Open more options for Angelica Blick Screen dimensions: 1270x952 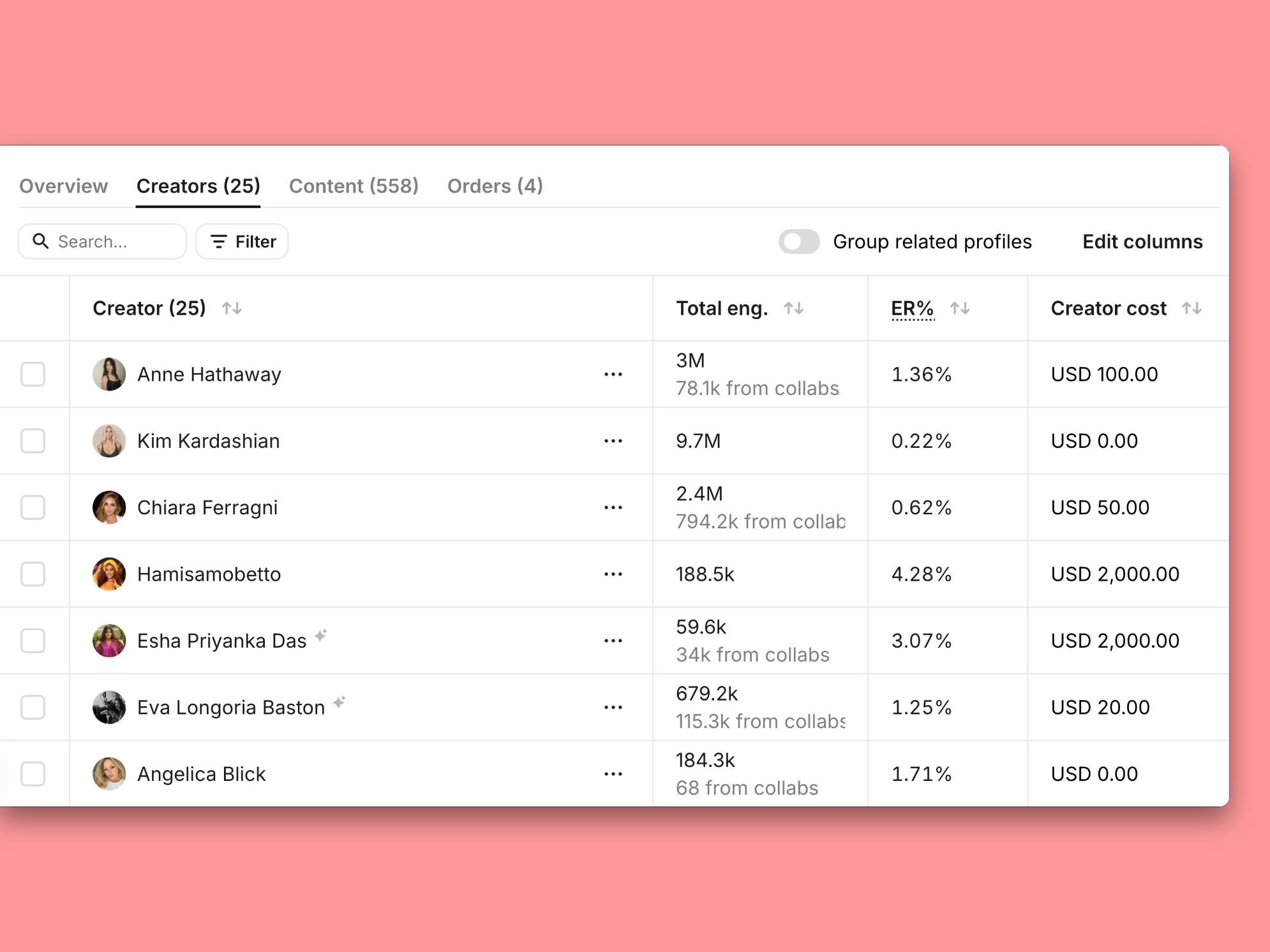[x=613, y=774]
